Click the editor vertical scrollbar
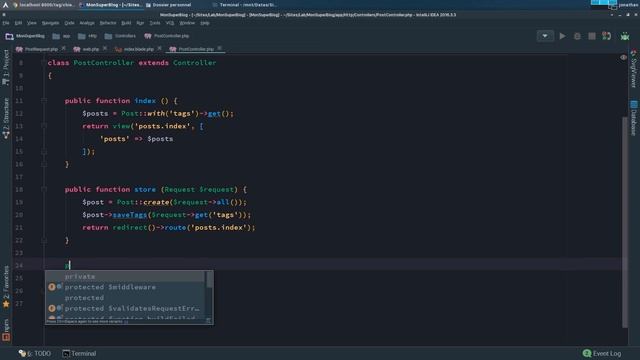This screenshot has width=640, height=360. coord(624,222)
